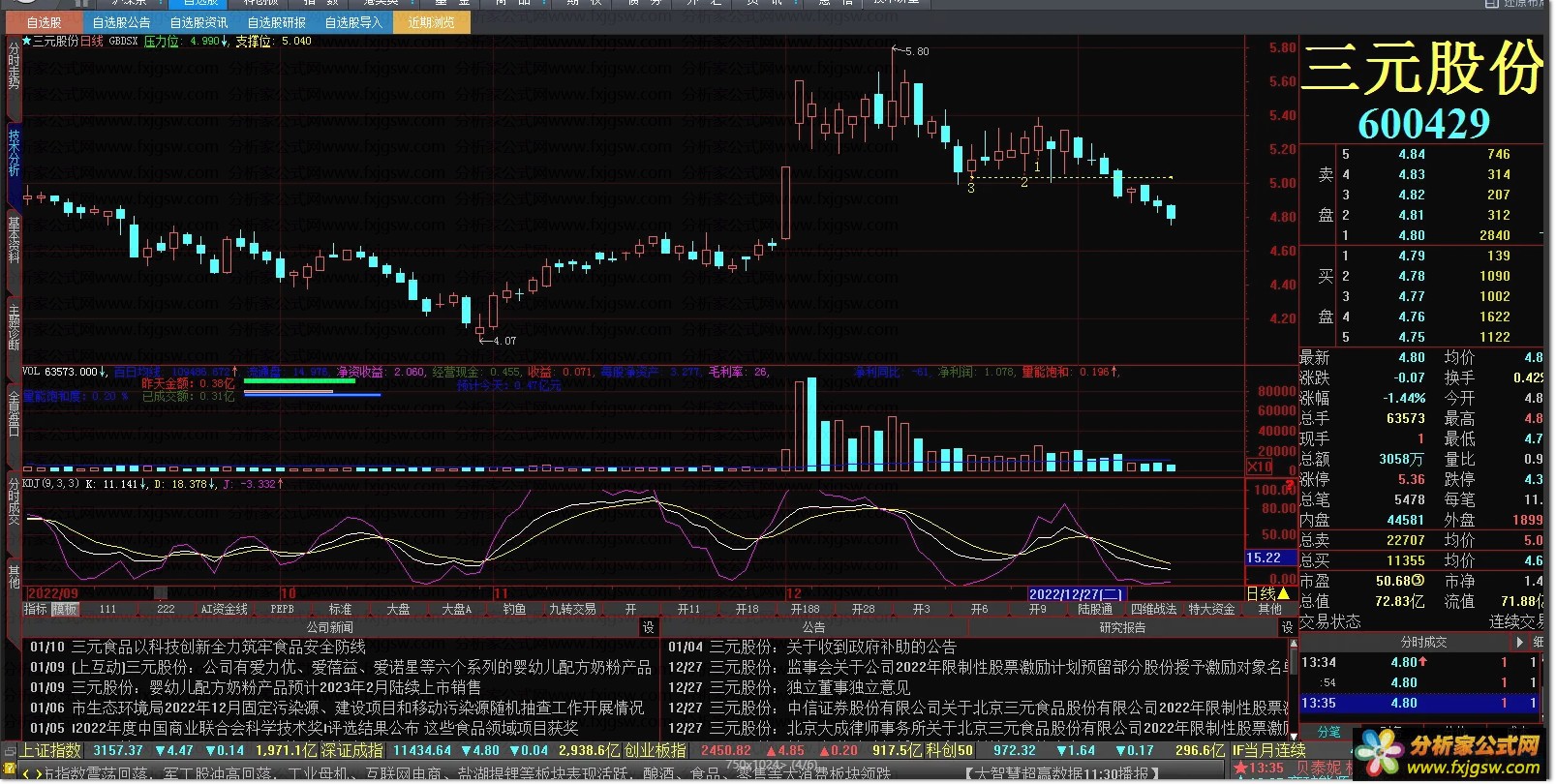
Task: Open 中信证券 announcement dated 12/27
Action: (978, 708)
